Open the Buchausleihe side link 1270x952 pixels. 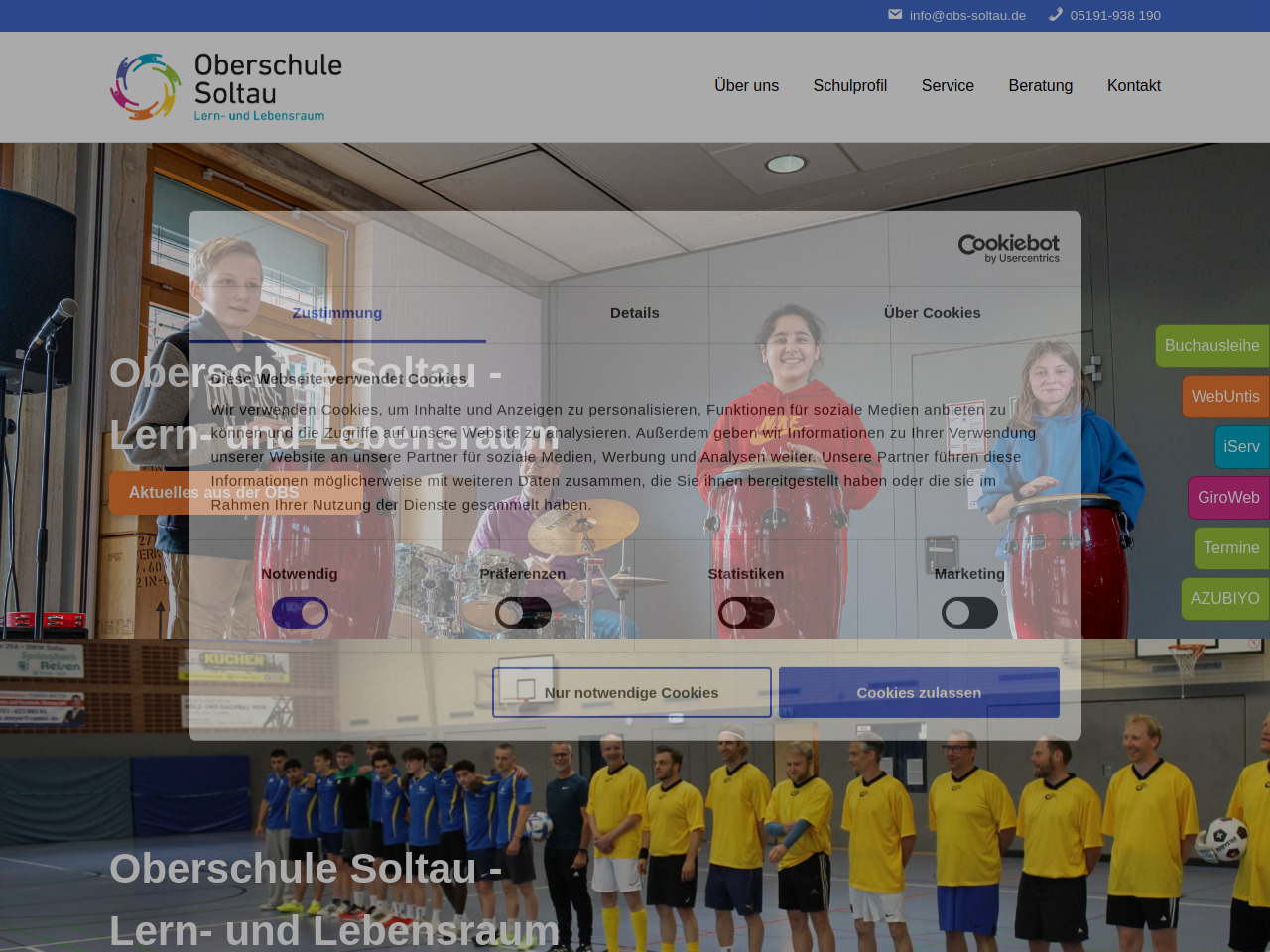tap(1211, 346)
